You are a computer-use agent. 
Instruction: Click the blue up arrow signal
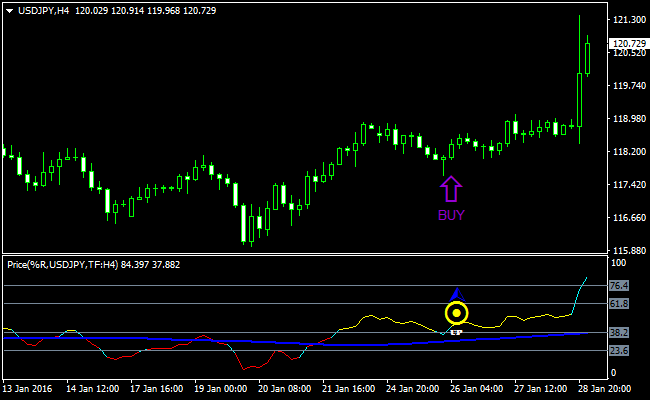[456, 294]
